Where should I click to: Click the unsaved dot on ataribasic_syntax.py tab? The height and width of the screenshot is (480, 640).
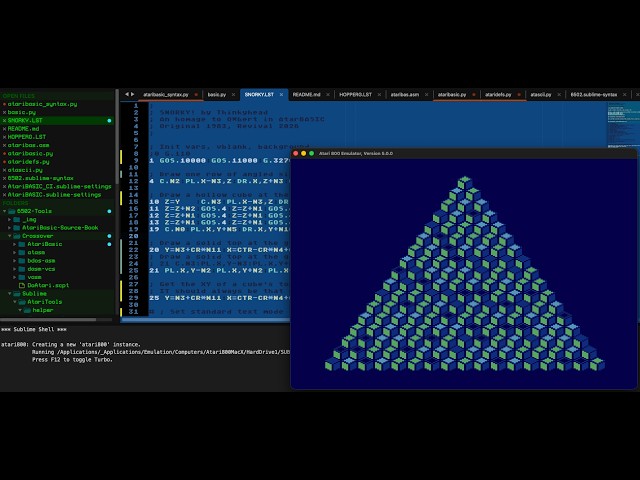196,95
